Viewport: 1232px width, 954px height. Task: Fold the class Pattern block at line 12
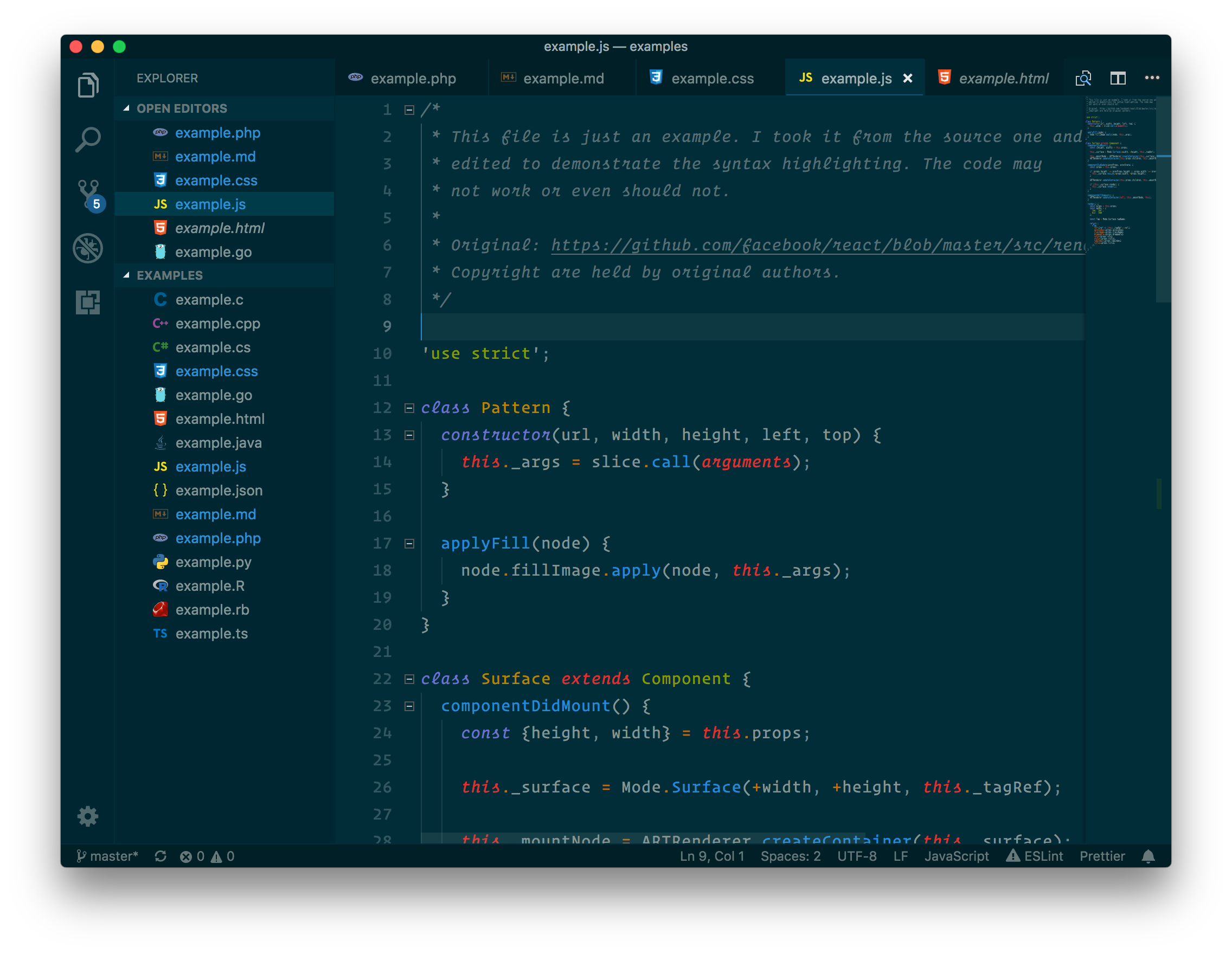409,408
